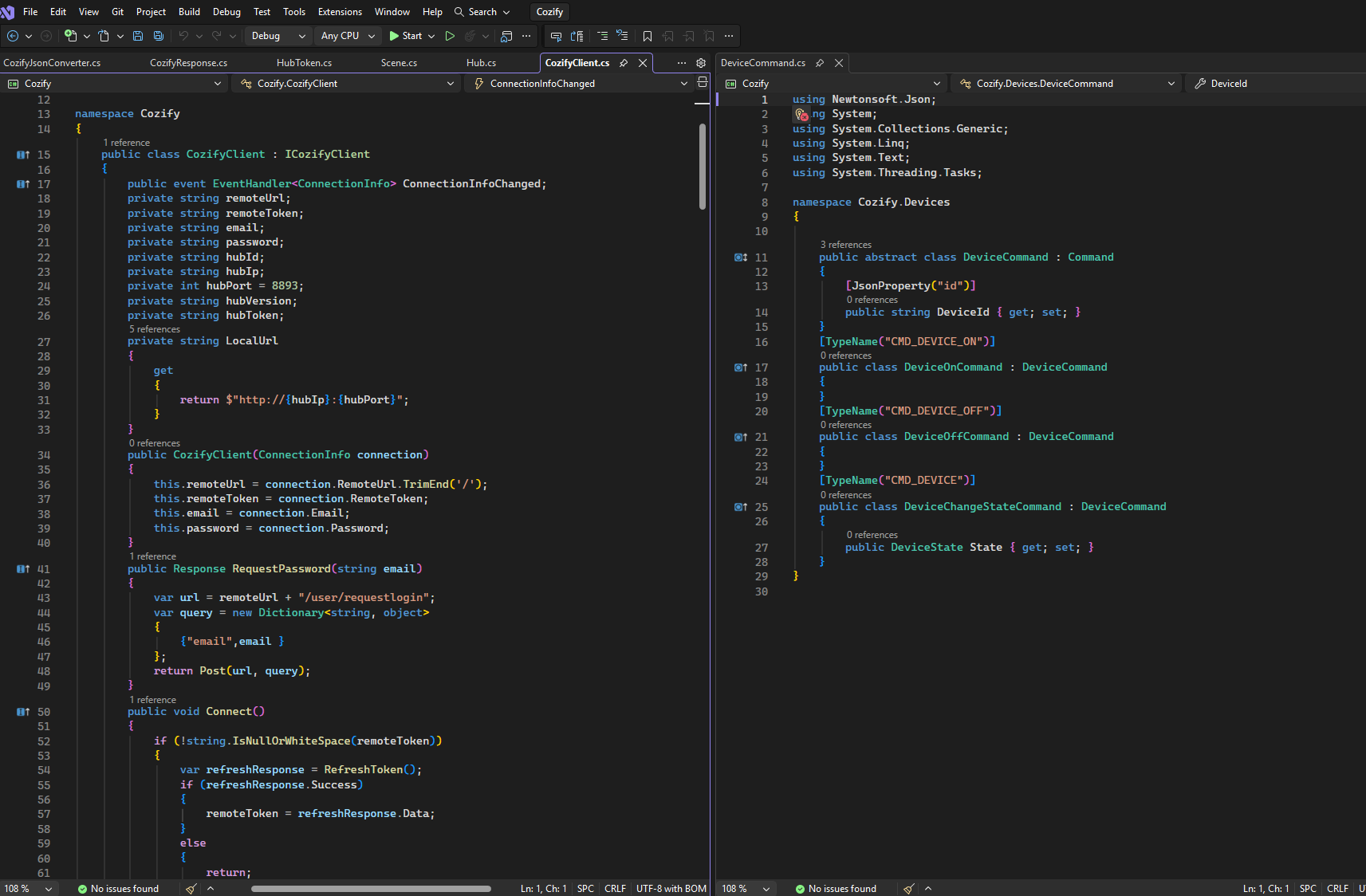Click the Redo arrow icon
Image resolution: width=1366 pixels, height=896 pixels.
(217, 36)
